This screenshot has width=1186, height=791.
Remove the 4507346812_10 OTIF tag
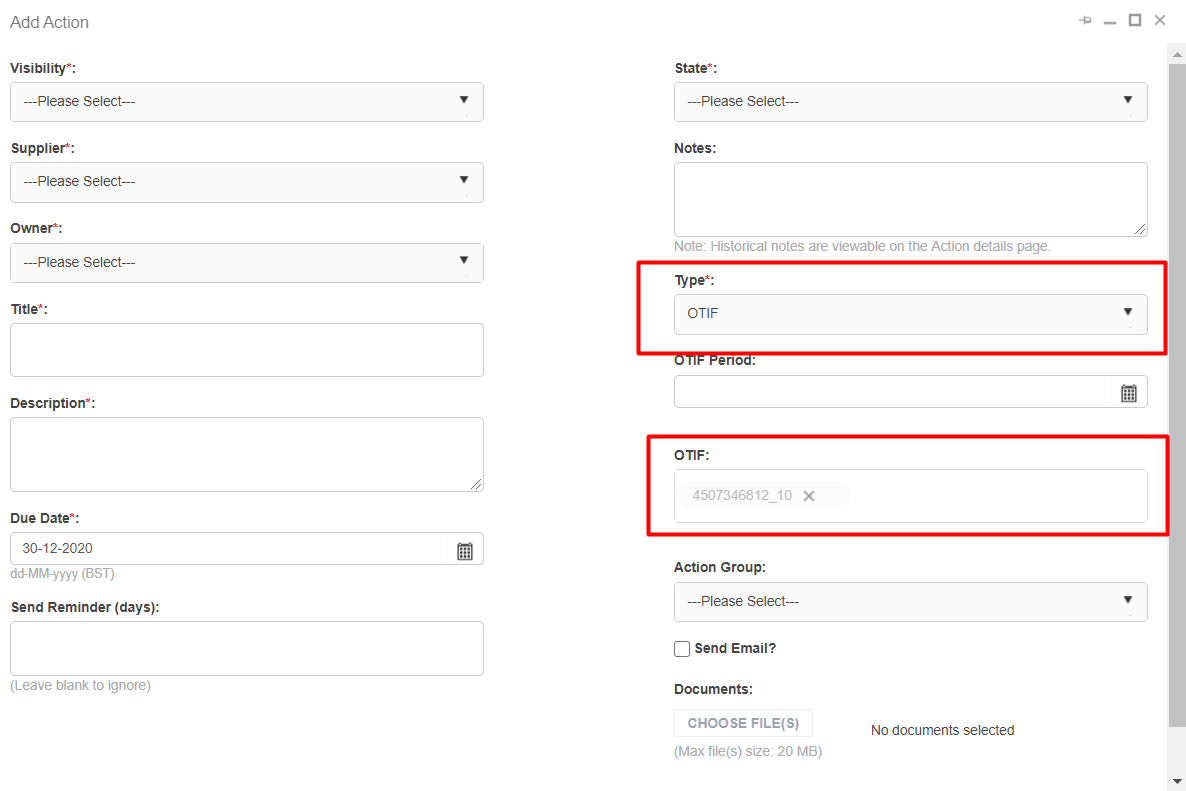coord(809,496)
